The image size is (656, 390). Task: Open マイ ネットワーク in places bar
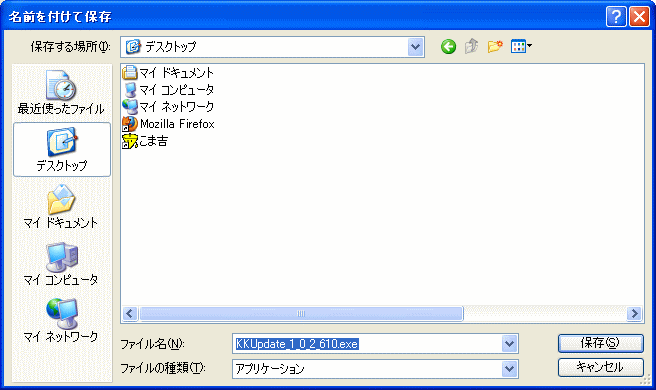(x=61, y=321)
